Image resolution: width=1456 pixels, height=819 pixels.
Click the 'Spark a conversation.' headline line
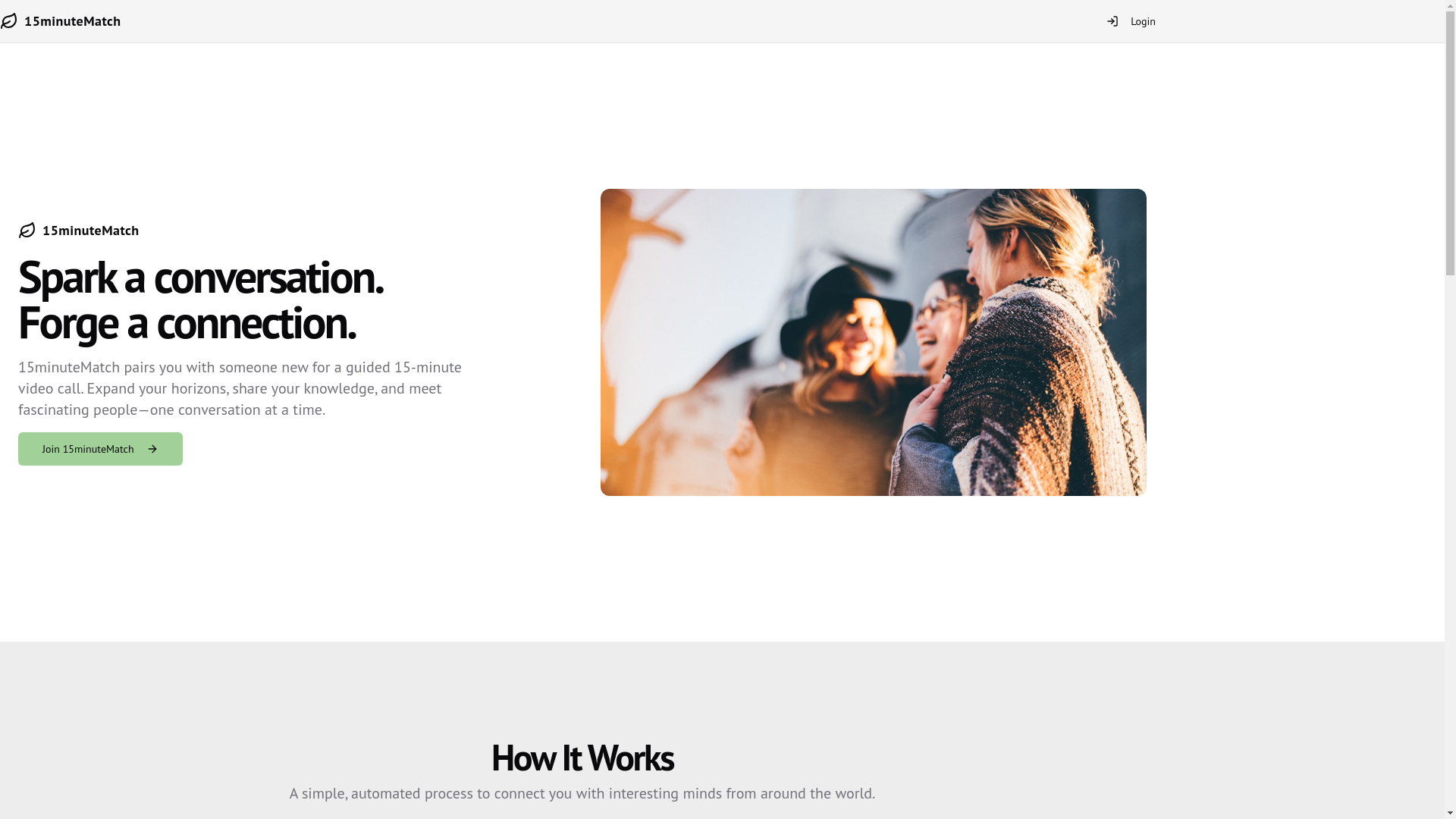[200, 278]
